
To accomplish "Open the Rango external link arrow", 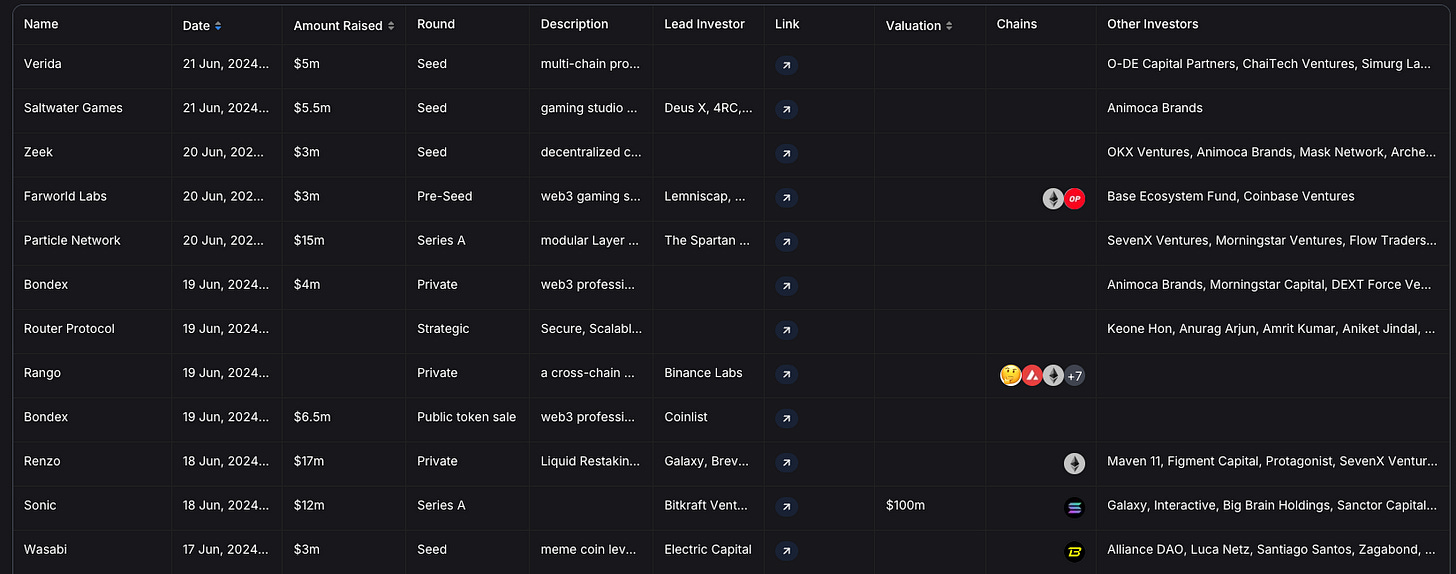I will click(787, 374).
